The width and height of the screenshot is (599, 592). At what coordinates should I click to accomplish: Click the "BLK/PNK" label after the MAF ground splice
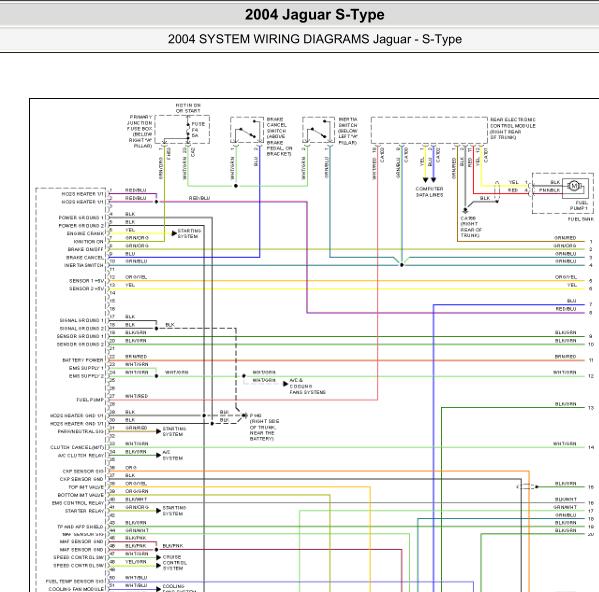[173, 546]
